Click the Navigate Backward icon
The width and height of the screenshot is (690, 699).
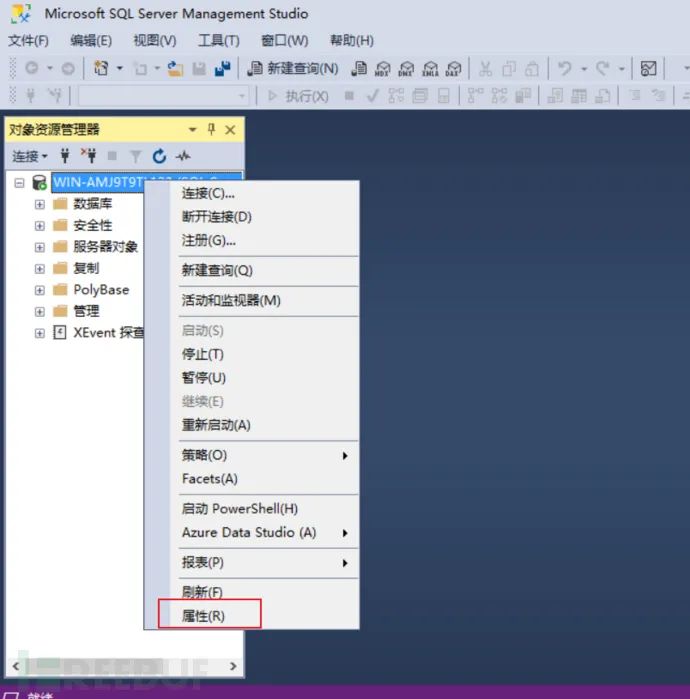(32, 68)
